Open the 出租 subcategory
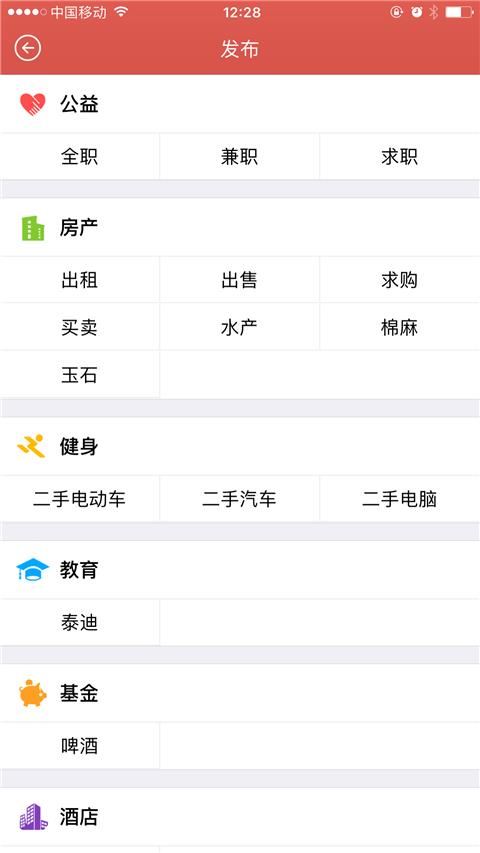Screen dimensions: 480x853 point(79,280)
